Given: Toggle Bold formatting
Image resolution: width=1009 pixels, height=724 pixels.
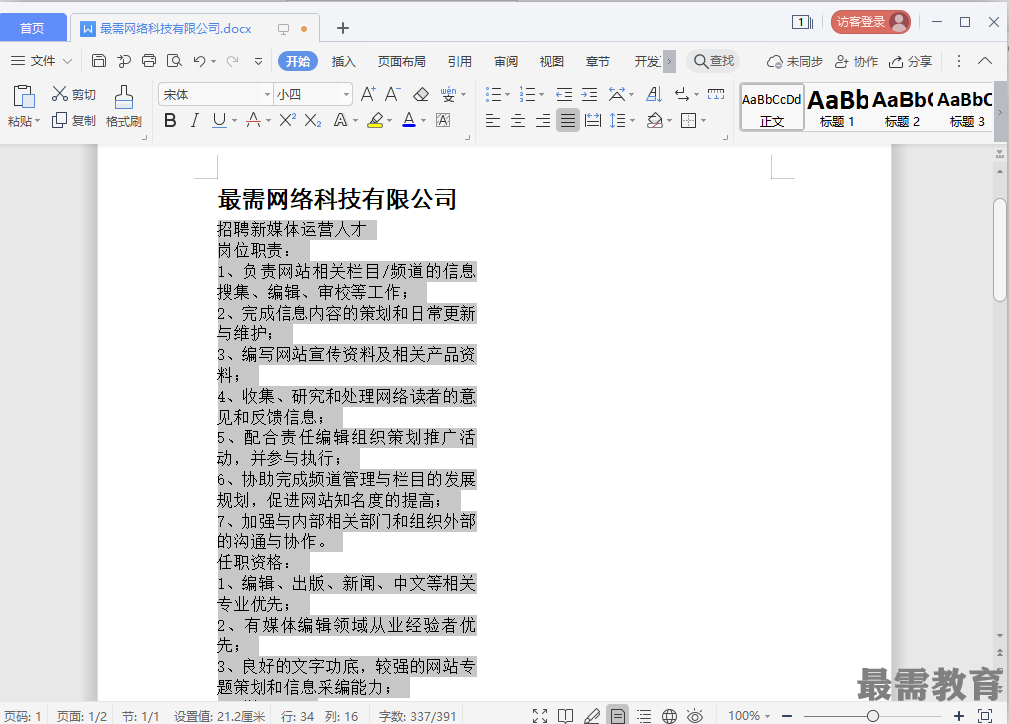Looking at the screenshot, I should (x=170, y=120).
